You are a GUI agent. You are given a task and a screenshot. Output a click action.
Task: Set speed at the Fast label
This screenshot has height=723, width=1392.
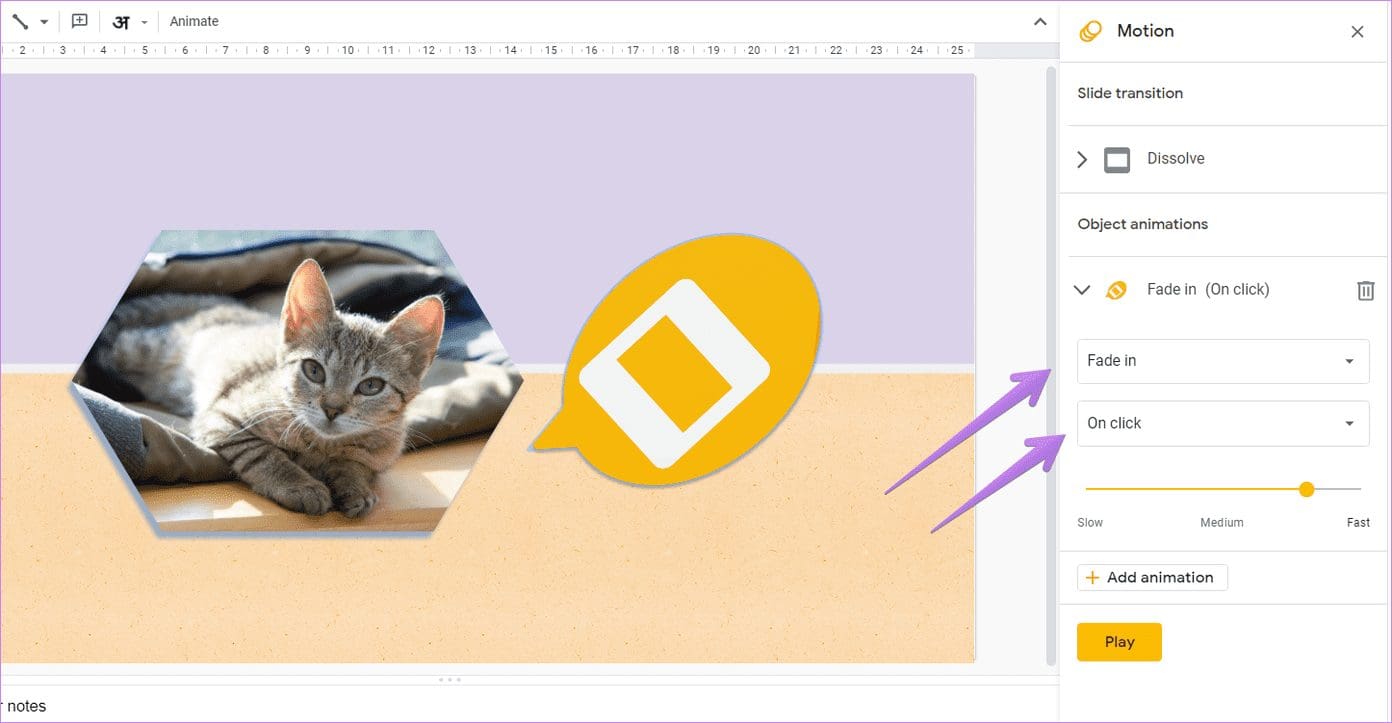pos(1358,522)
